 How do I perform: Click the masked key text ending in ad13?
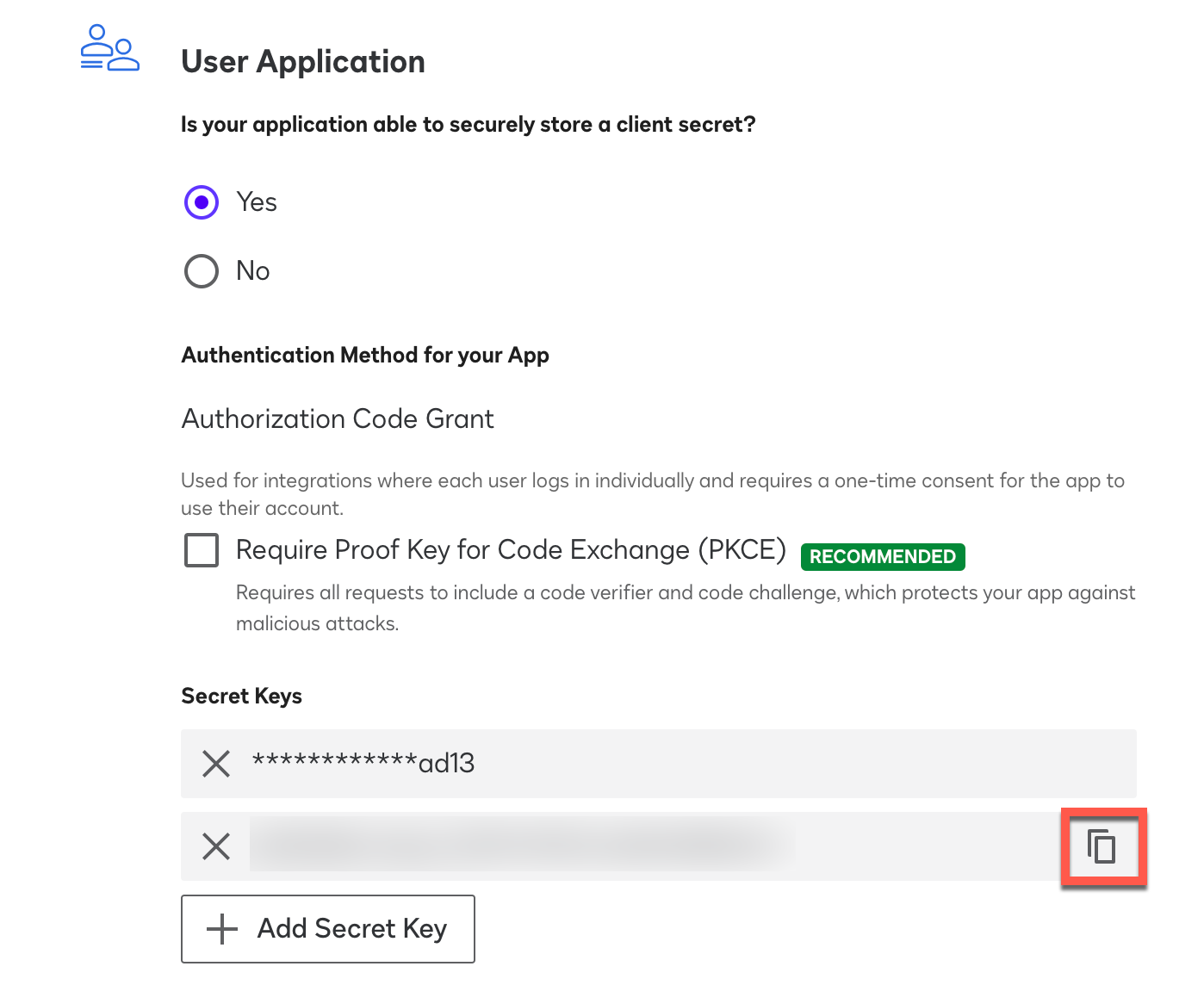tap(363, 764)
